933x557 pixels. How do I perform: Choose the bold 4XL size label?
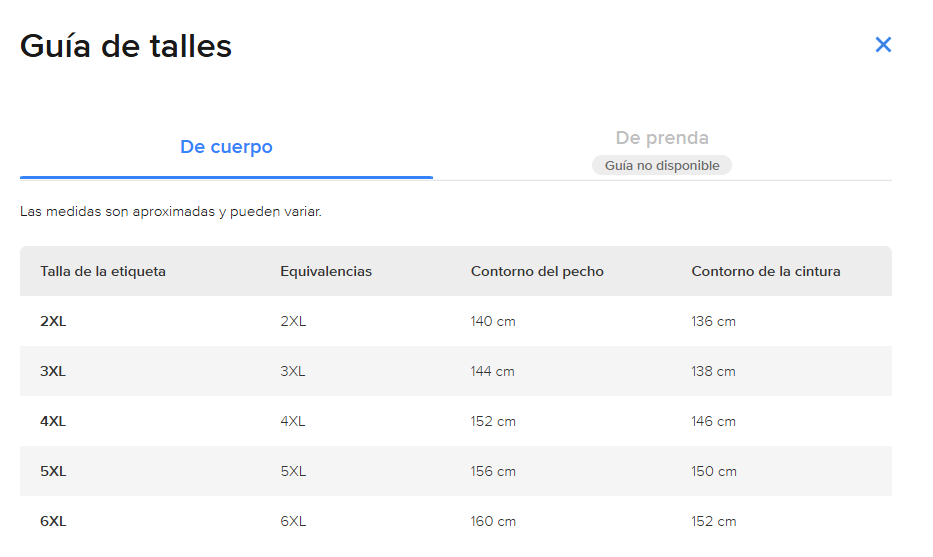53,421
